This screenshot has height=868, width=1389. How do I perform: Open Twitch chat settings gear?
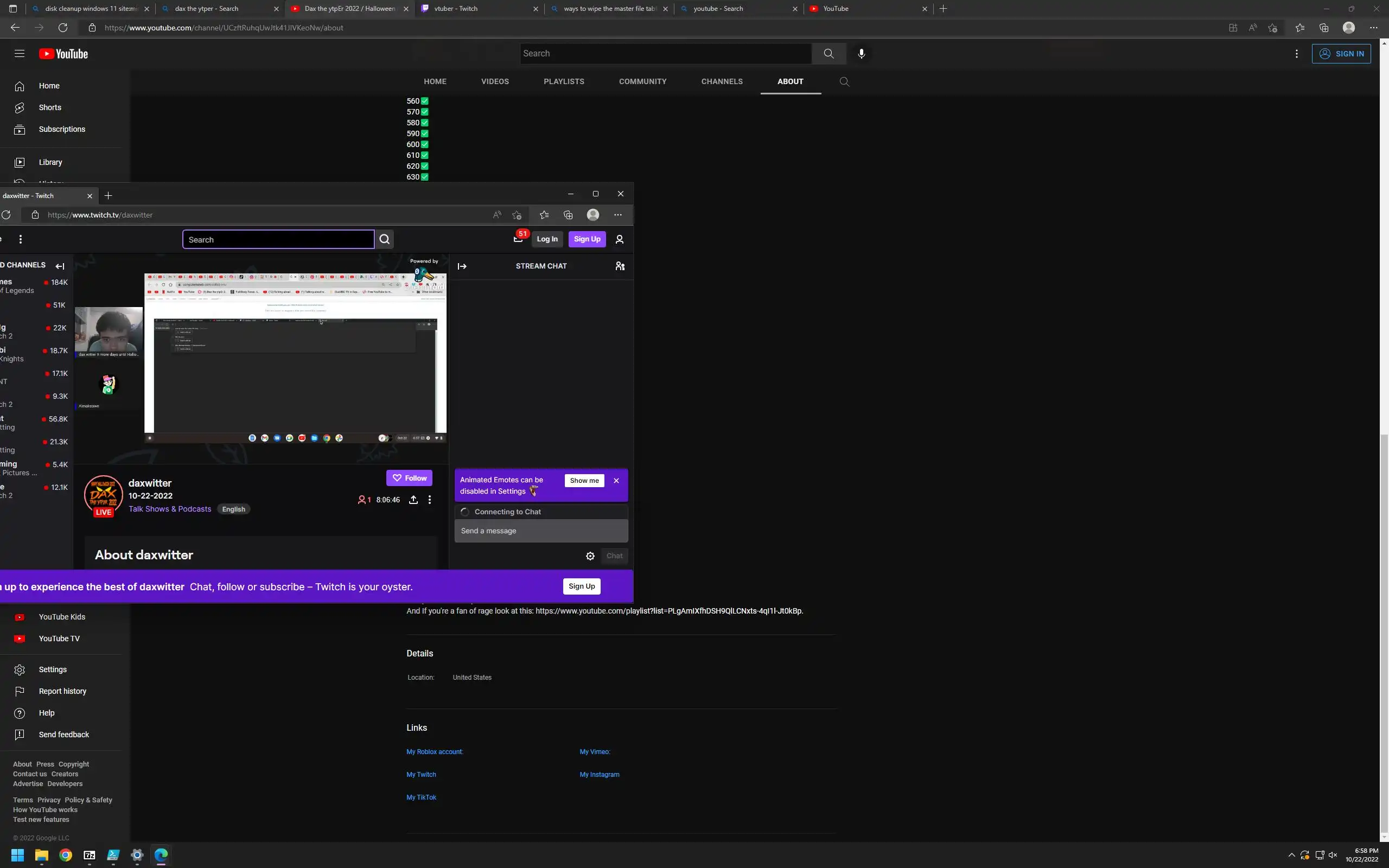coord(590,556)
